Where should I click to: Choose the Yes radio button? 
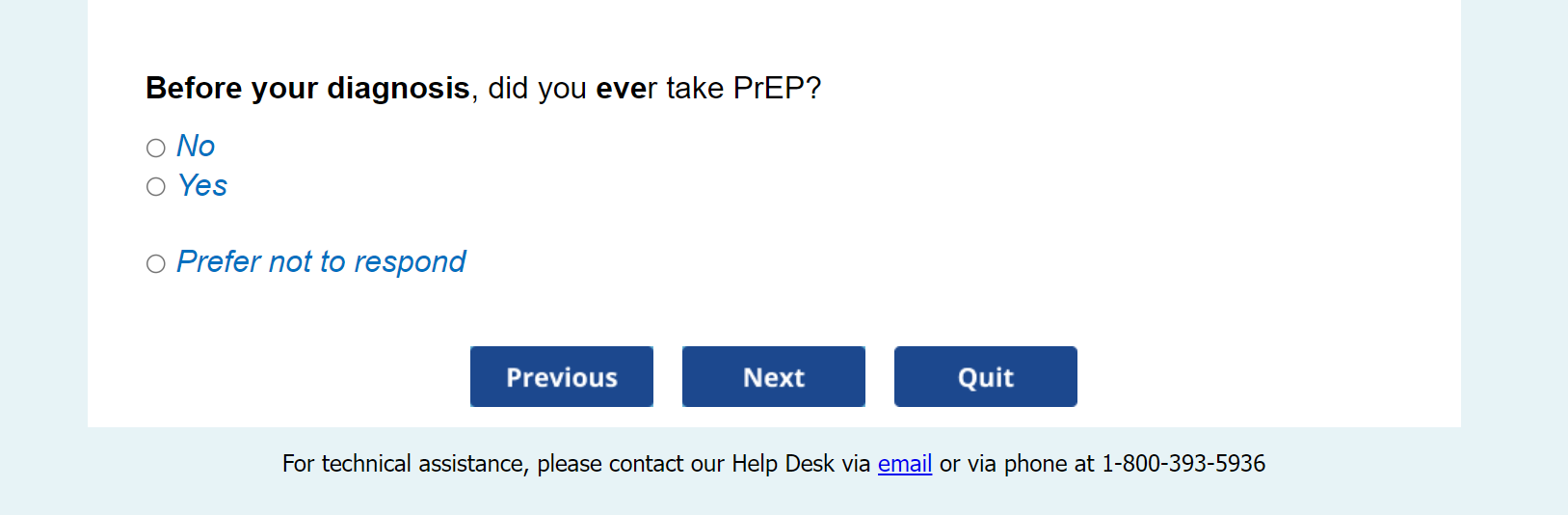pyautogui.click(x=156, y=187)
